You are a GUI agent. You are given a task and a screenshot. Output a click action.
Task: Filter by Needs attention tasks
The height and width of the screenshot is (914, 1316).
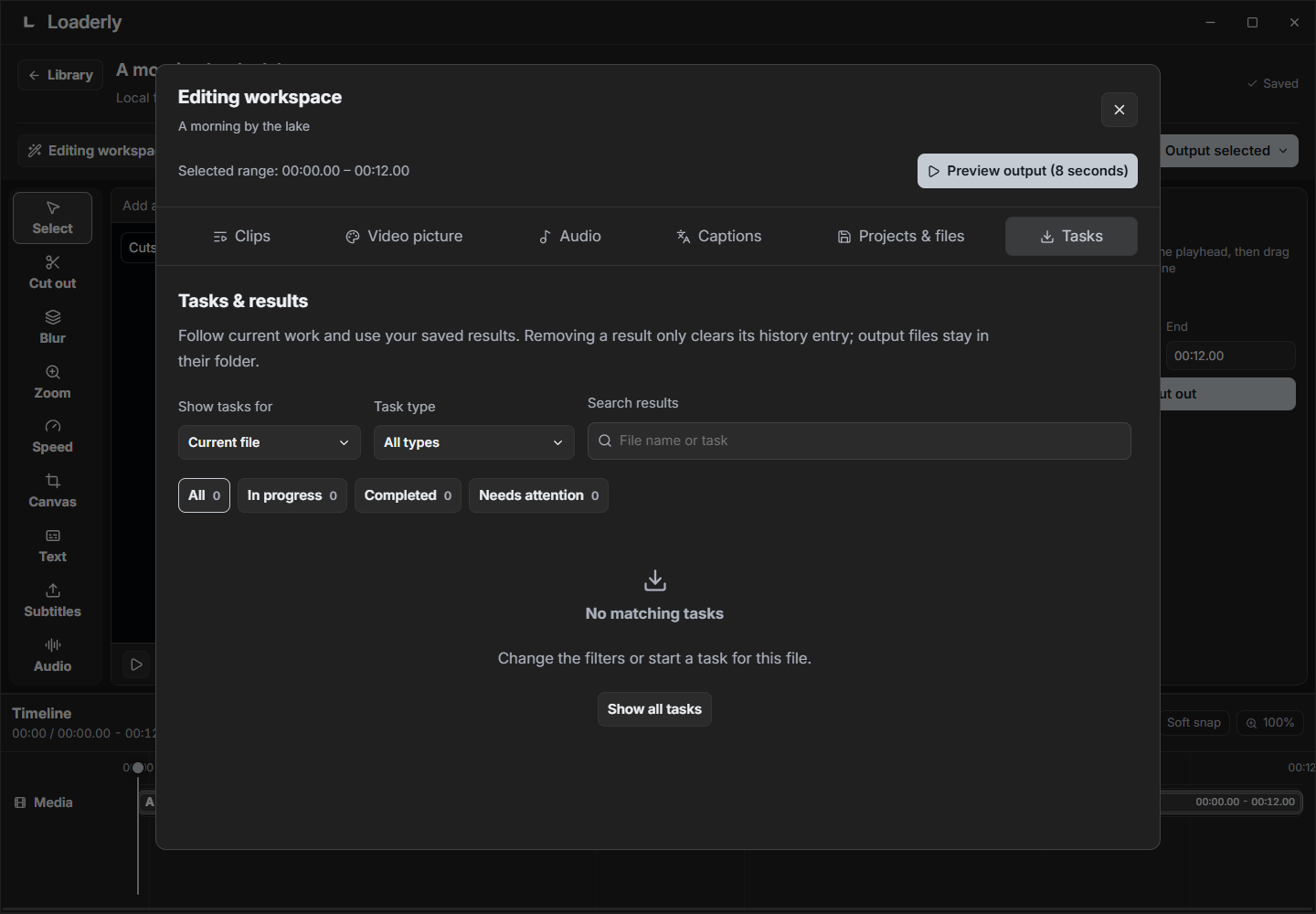pos(538,495)
